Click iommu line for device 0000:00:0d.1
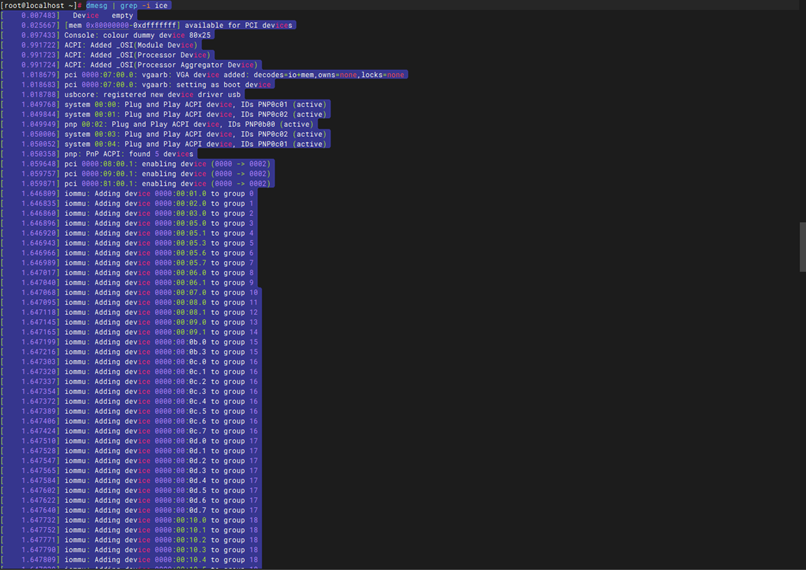Screen dimensions: 806x570 tap(131, 451)
